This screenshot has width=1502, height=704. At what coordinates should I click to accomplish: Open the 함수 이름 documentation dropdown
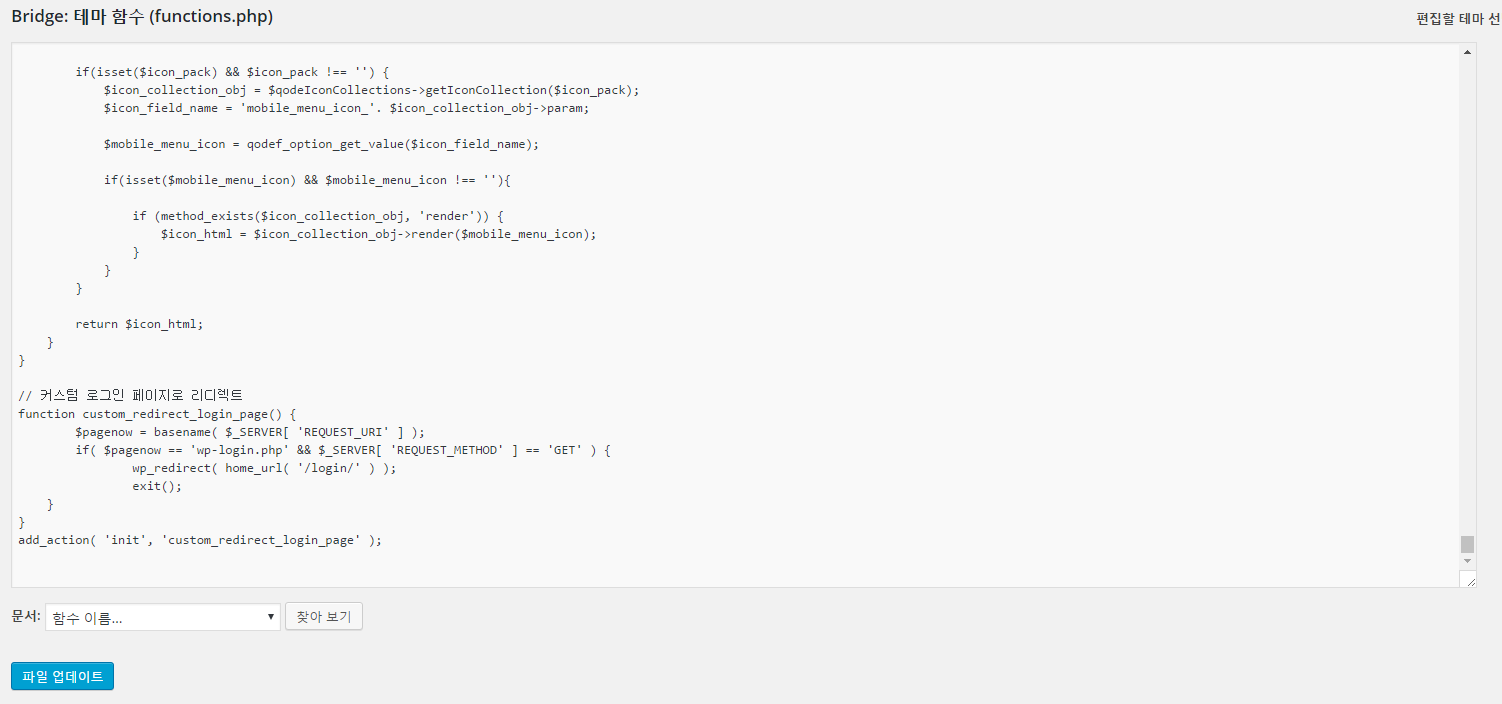(x=163, y=618)
